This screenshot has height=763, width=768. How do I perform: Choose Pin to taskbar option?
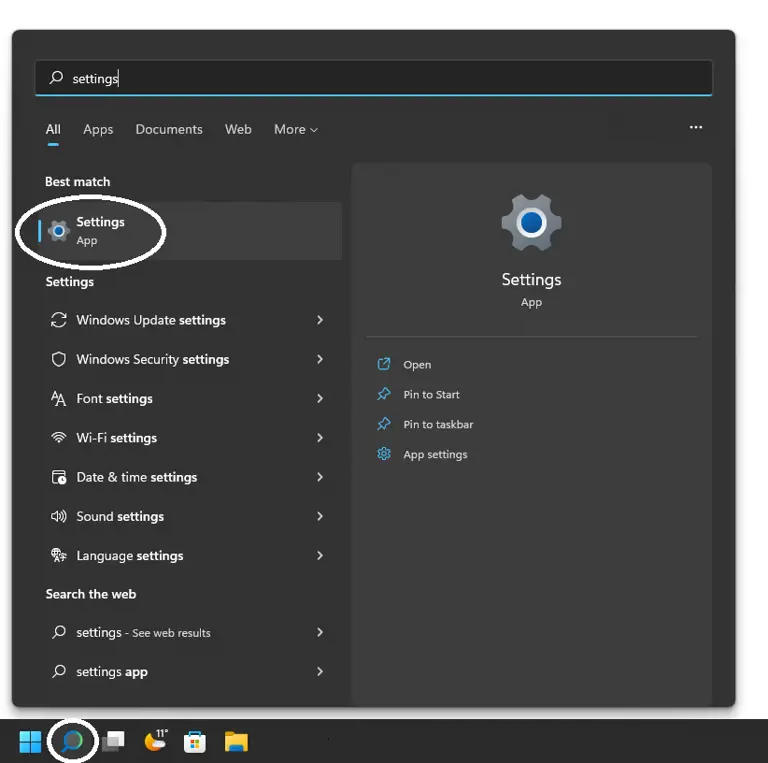[438, 424]
